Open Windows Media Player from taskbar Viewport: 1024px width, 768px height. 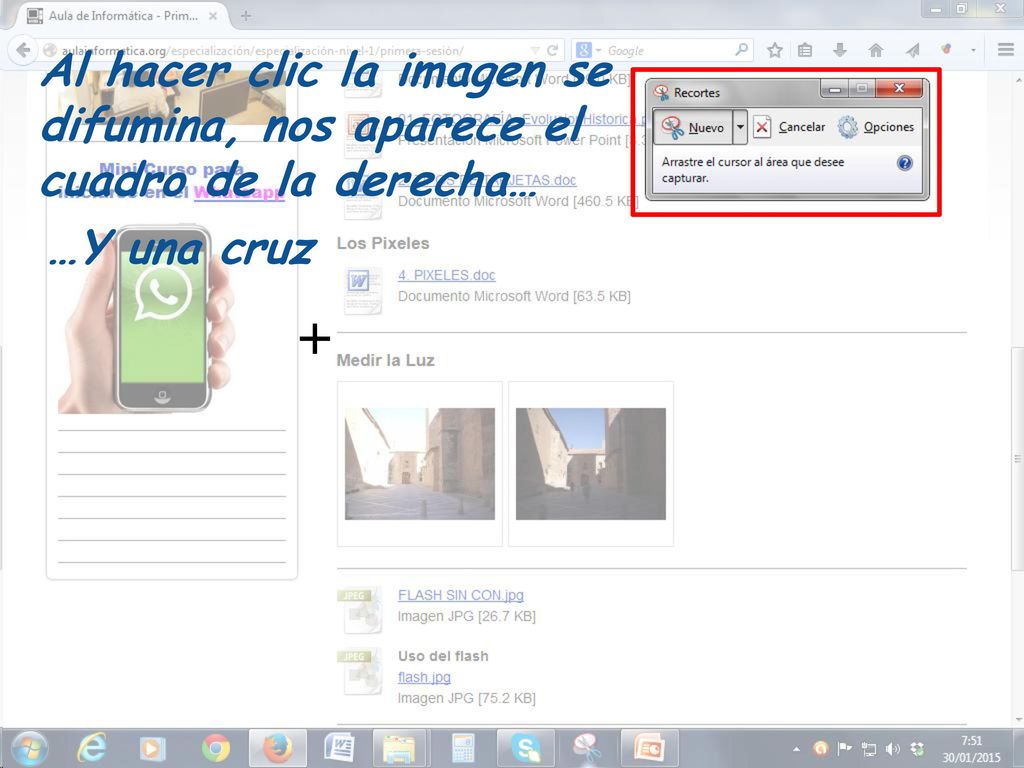coord(152,748)
